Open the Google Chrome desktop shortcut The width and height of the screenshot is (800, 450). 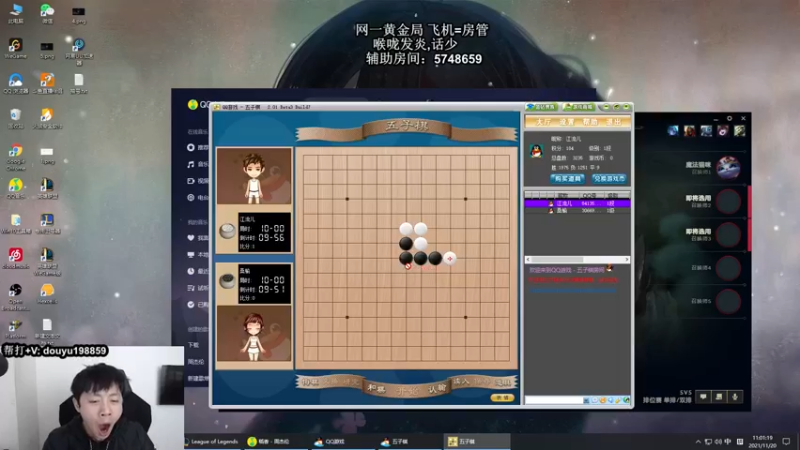[15, 156]
